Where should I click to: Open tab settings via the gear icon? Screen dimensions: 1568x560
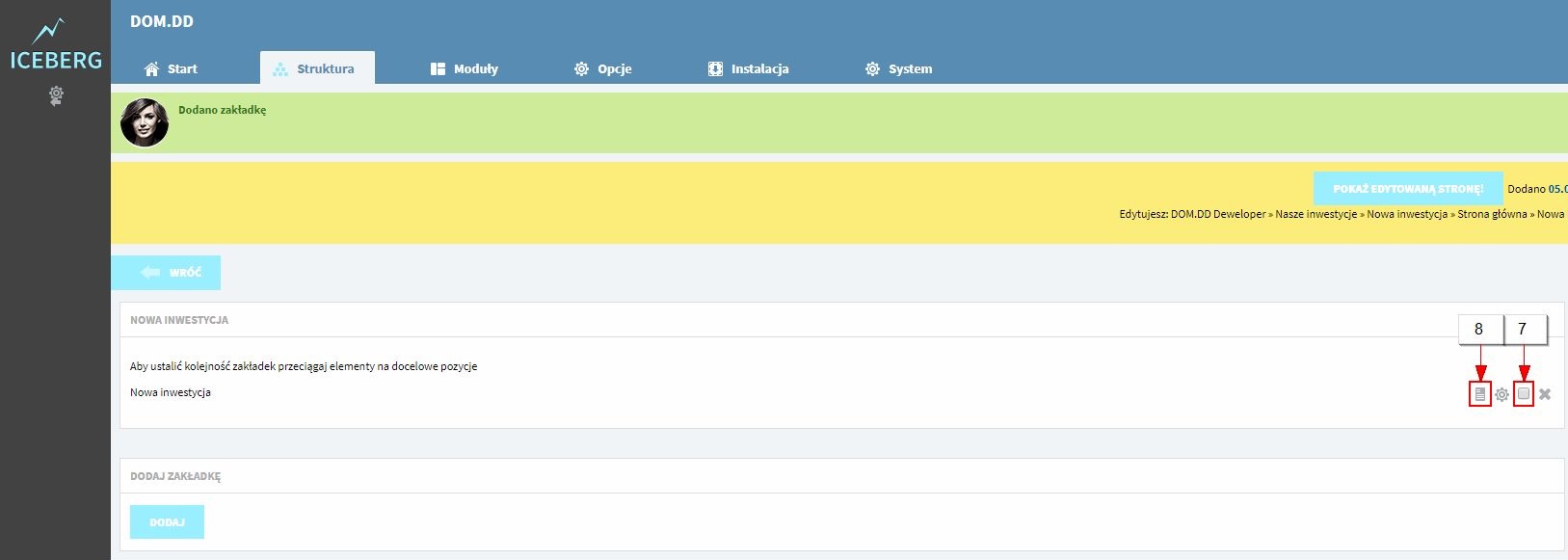[x=1502, y=394]
